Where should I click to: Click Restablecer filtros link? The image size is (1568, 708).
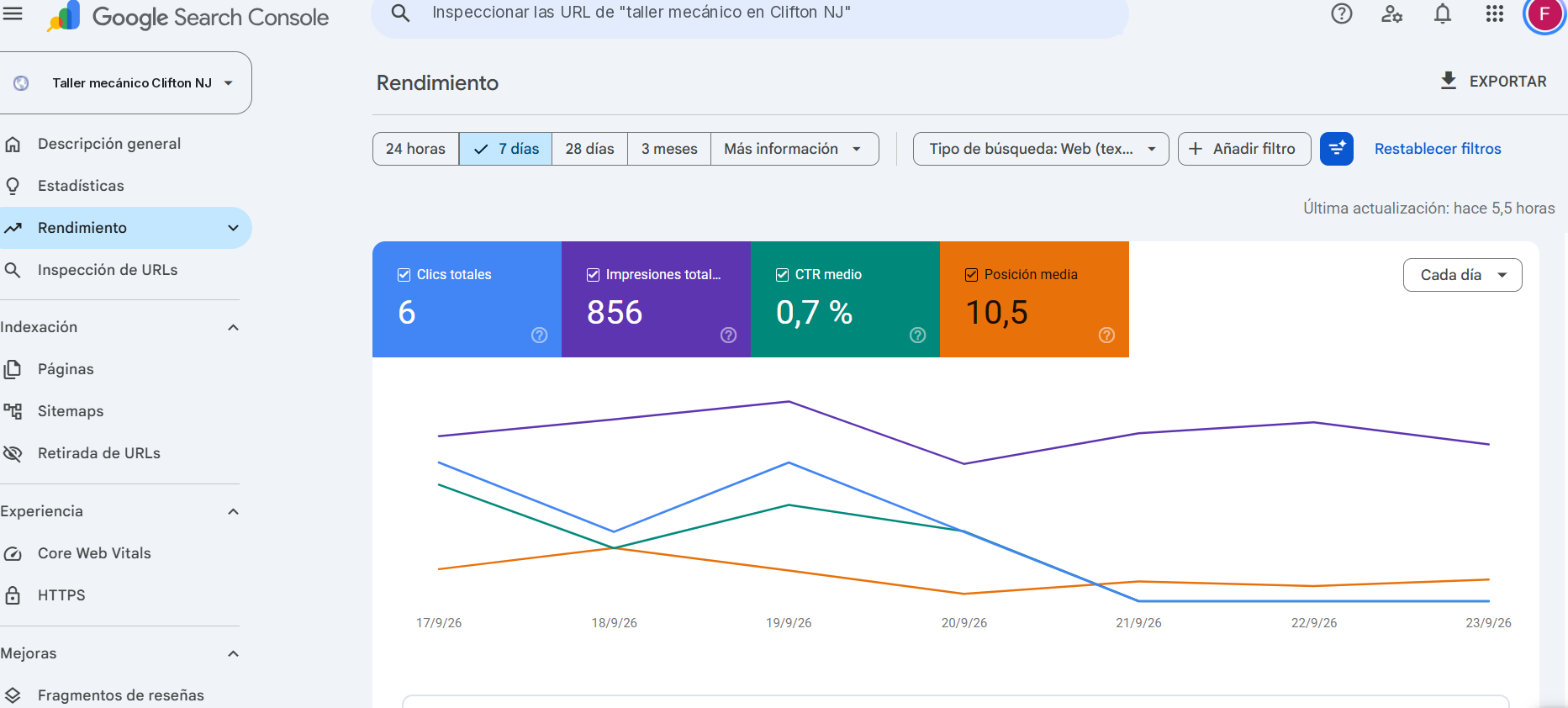click(x=1438, y=149)
